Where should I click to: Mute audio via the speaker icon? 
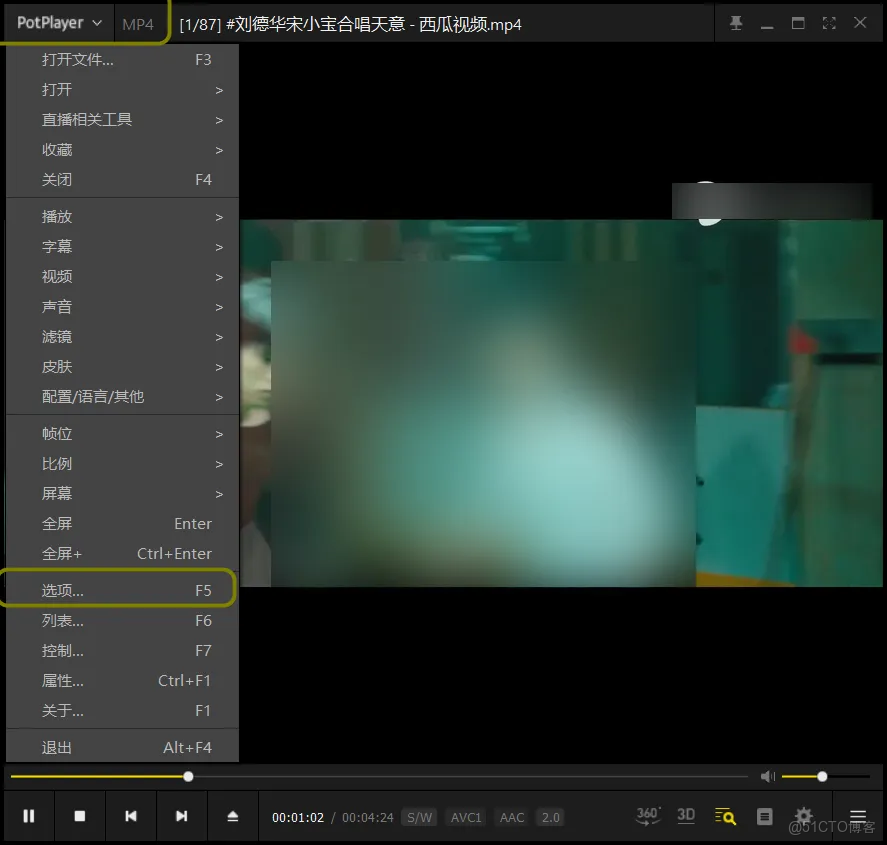tap(767, 776)
